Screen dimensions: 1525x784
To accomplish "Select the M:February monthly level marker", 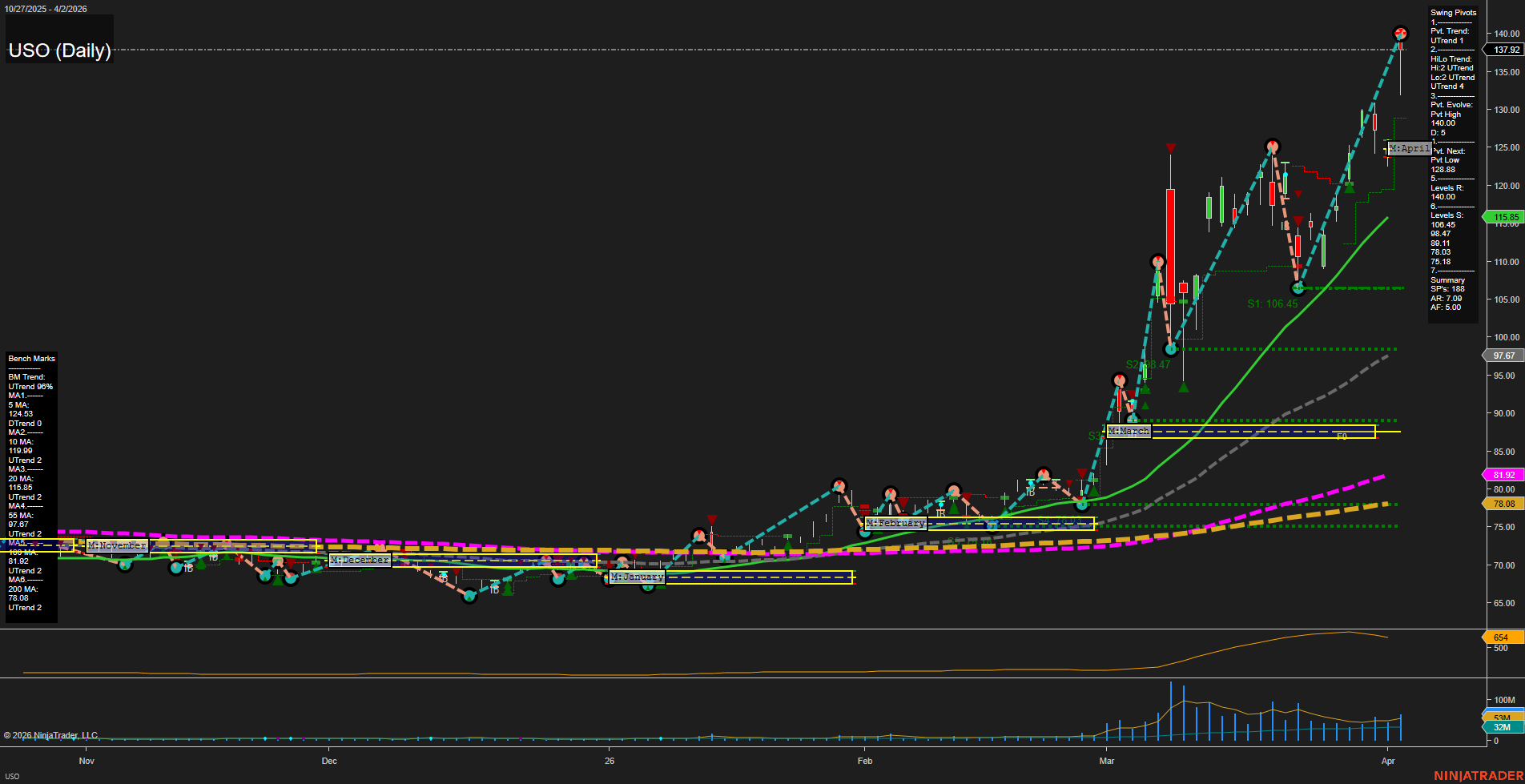I will 895,523.
